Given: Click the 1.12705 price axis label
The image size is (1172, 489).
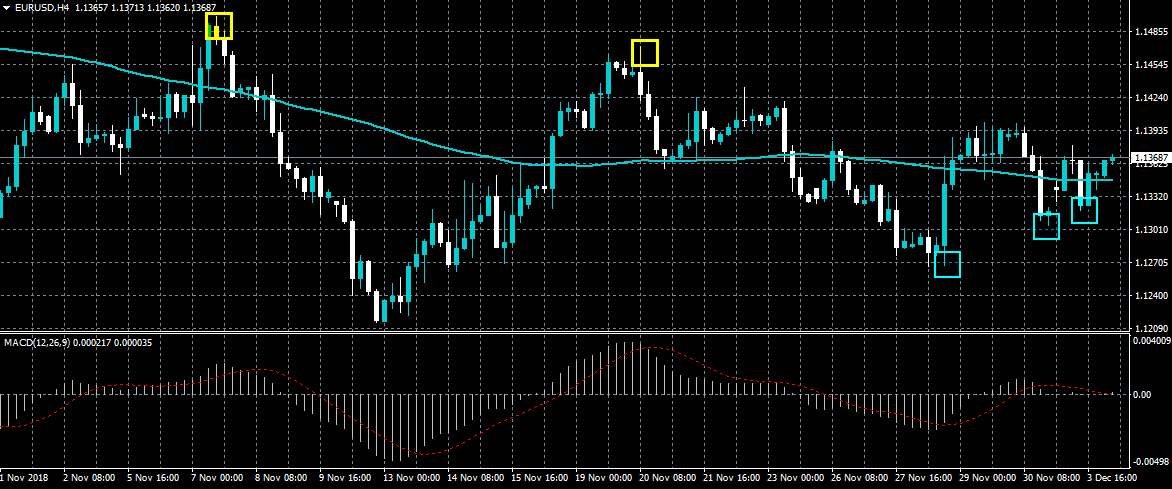Looking at the screenshot, I should click(1151, 262).
